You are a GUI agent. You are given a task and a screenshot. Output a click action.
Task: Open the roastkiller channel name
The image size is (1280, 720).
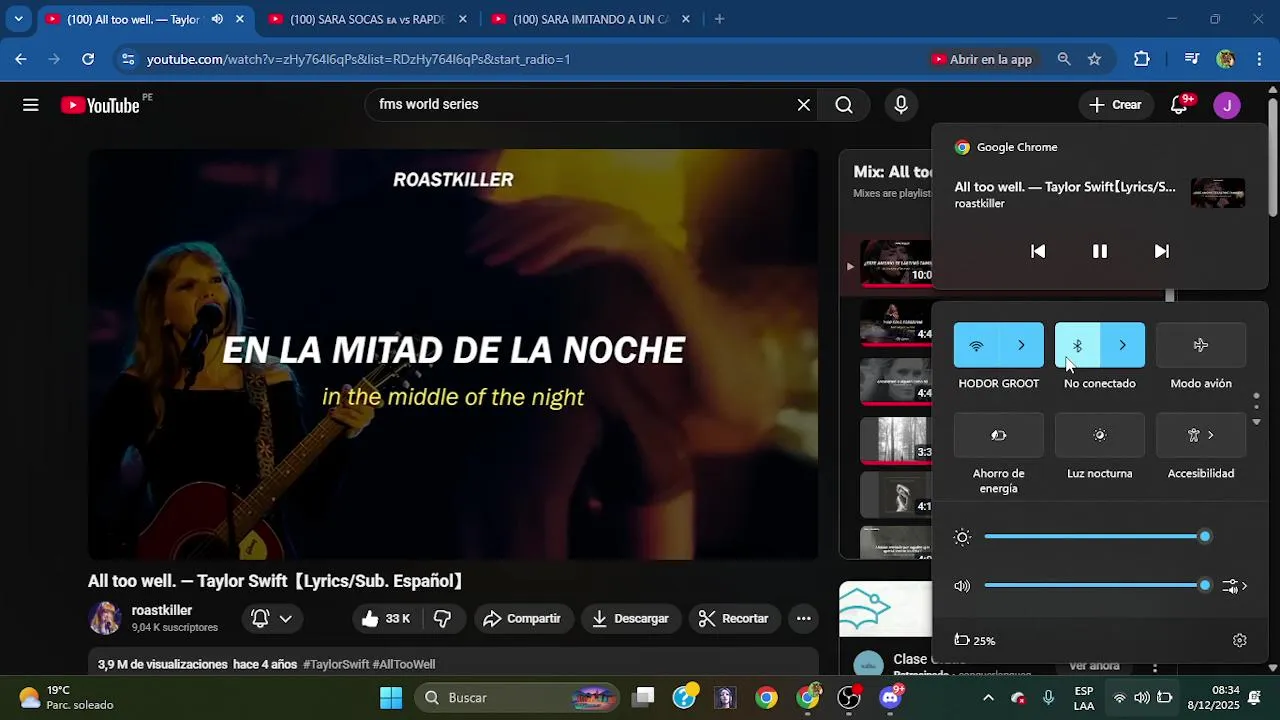click(162, 611)
